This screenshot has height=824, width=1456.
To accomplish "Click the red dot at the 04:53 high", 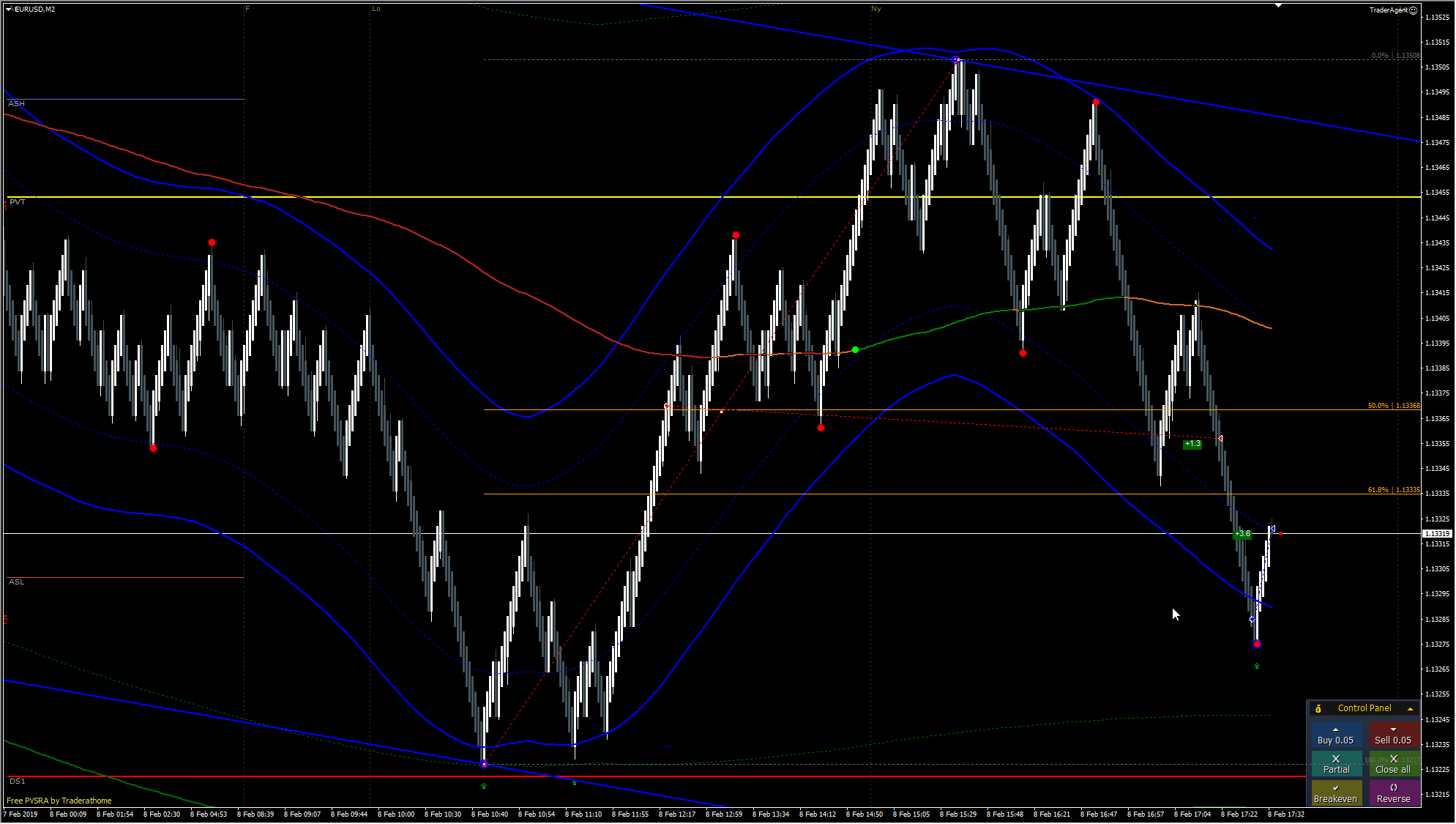I will point(212,242).
